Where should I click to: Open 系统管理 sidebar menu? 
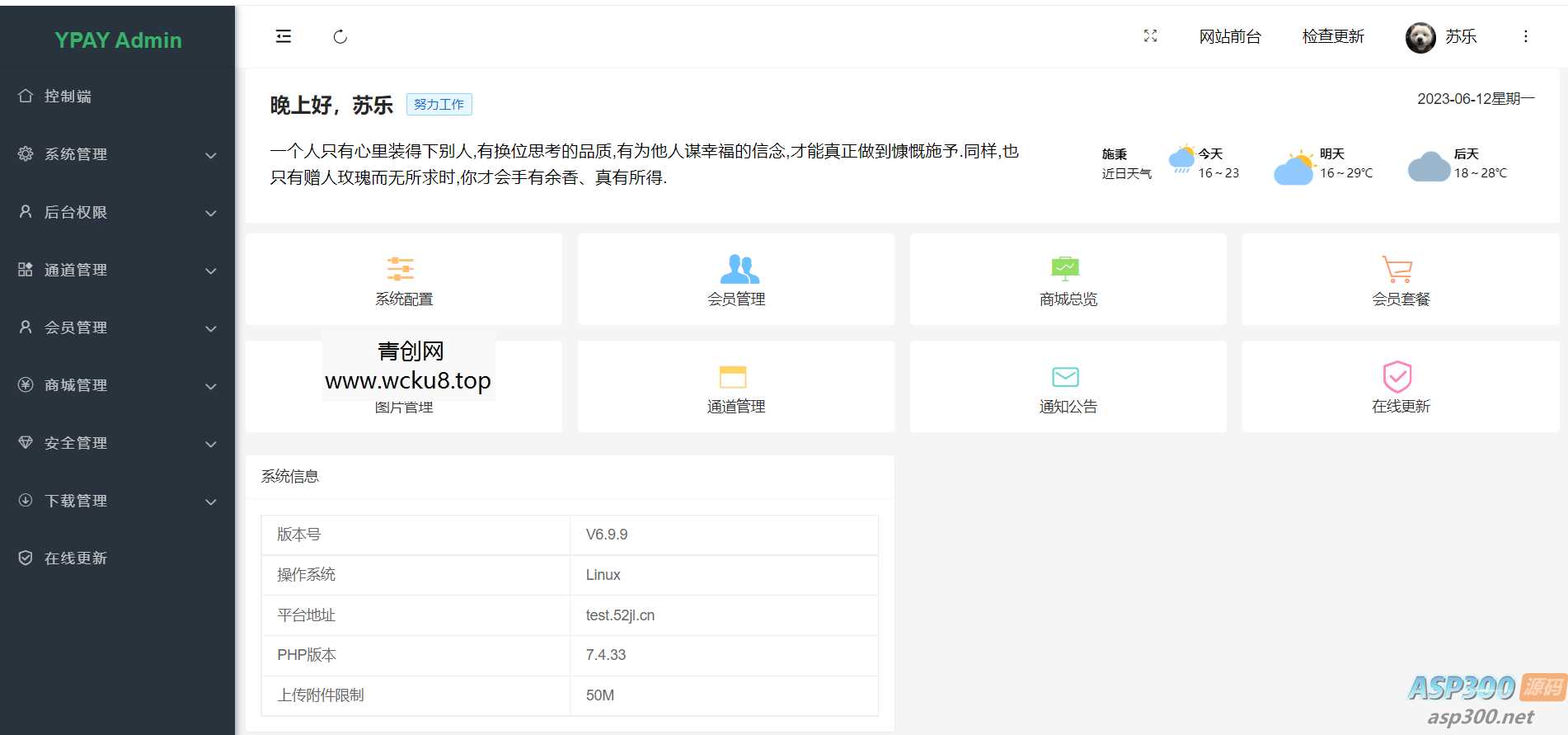click(117, 154)
